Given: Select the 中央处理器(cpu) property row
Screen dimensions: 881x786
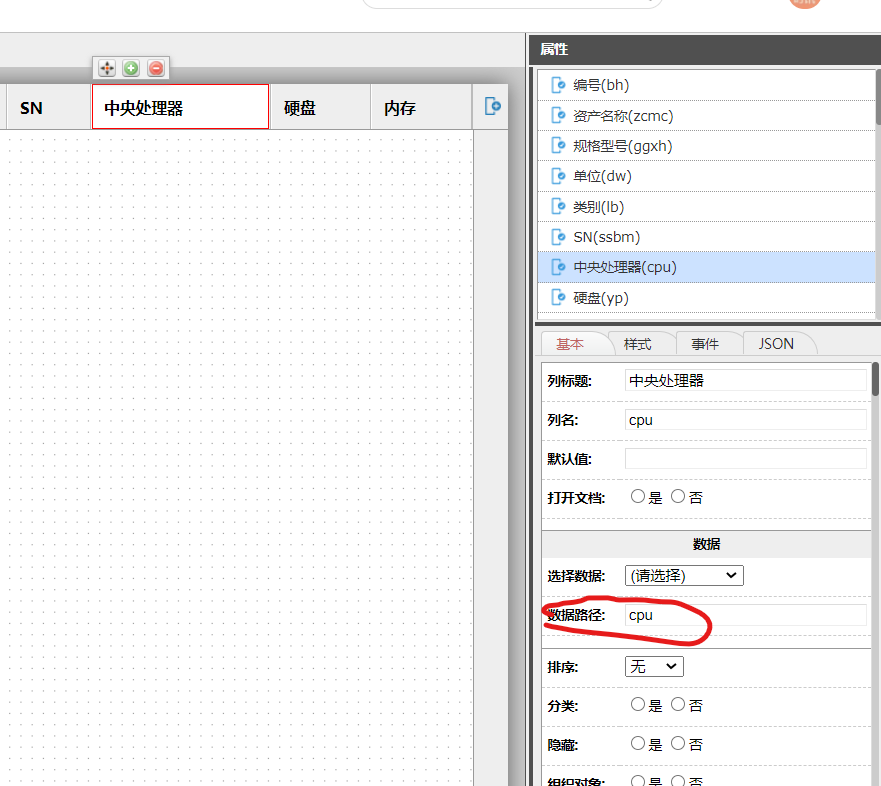Looking at the screenshot, I should [x=706, y=267].
